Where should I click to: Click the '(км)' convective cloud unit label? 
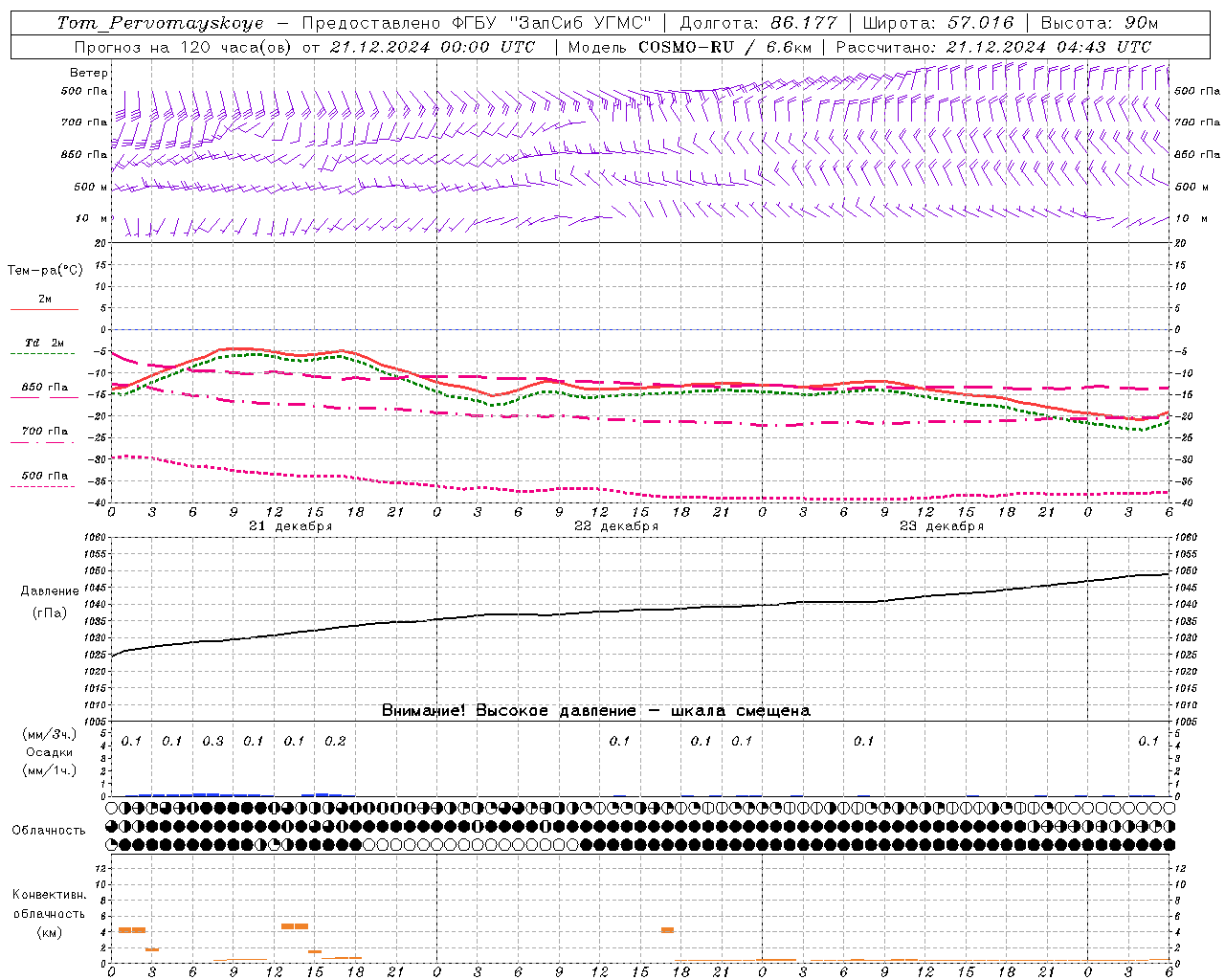tap(50, 932)
